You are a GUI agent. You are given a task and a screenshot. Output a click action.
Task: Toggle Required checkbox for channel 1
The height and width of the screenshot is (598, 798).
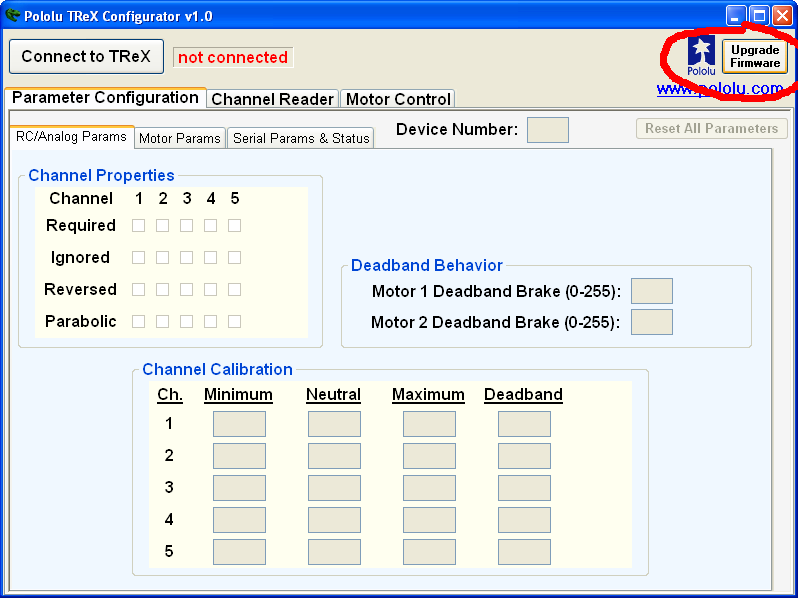[x=139, y=226]
